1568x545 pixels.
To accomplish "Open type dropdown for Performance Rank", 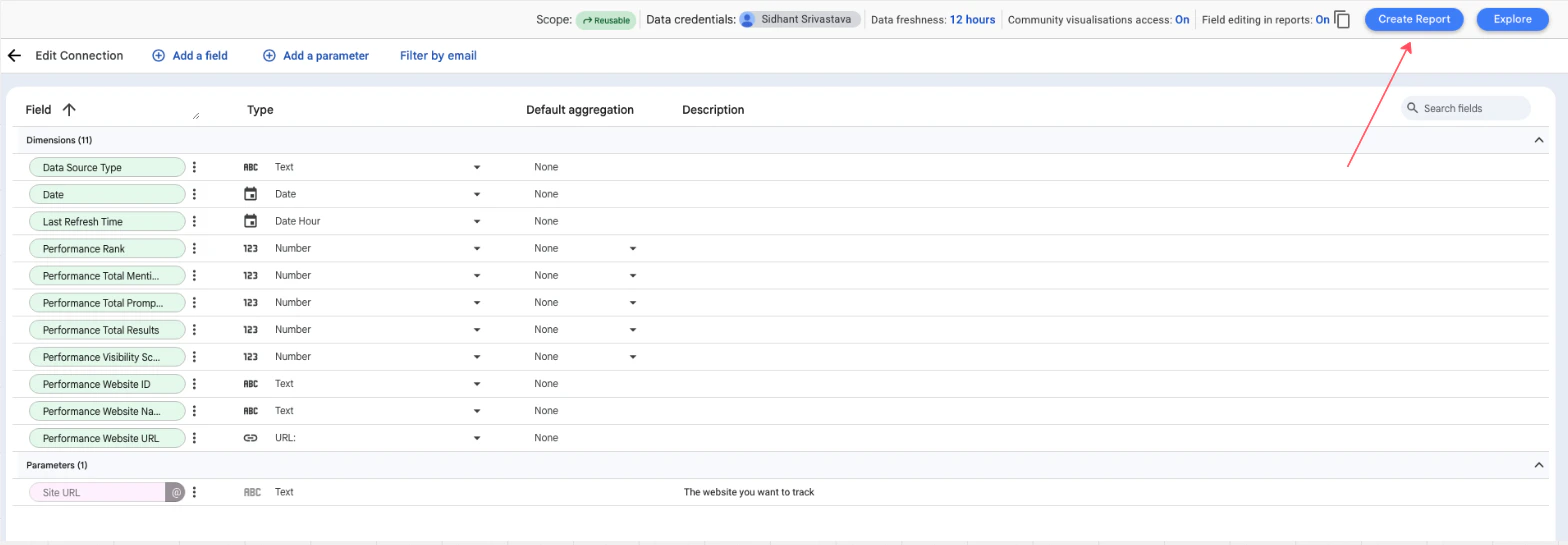I will point(477,248).
